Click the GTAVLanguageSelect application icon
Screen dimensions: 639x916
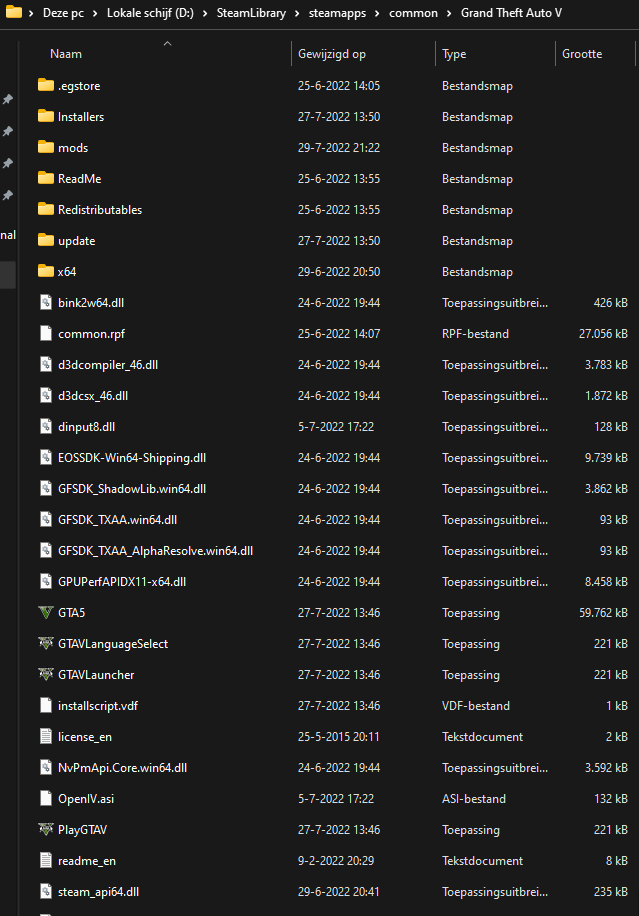[x=46, y=643]
